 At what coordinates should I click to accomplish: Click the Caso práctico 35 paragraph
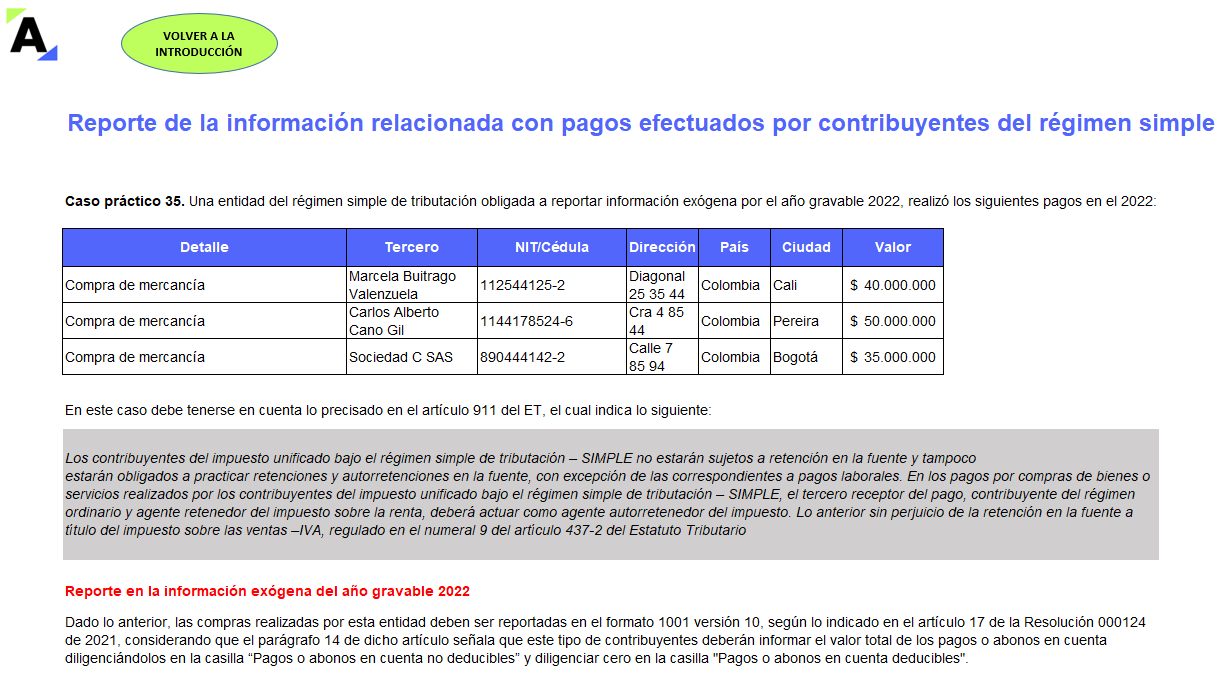point(611,201)
